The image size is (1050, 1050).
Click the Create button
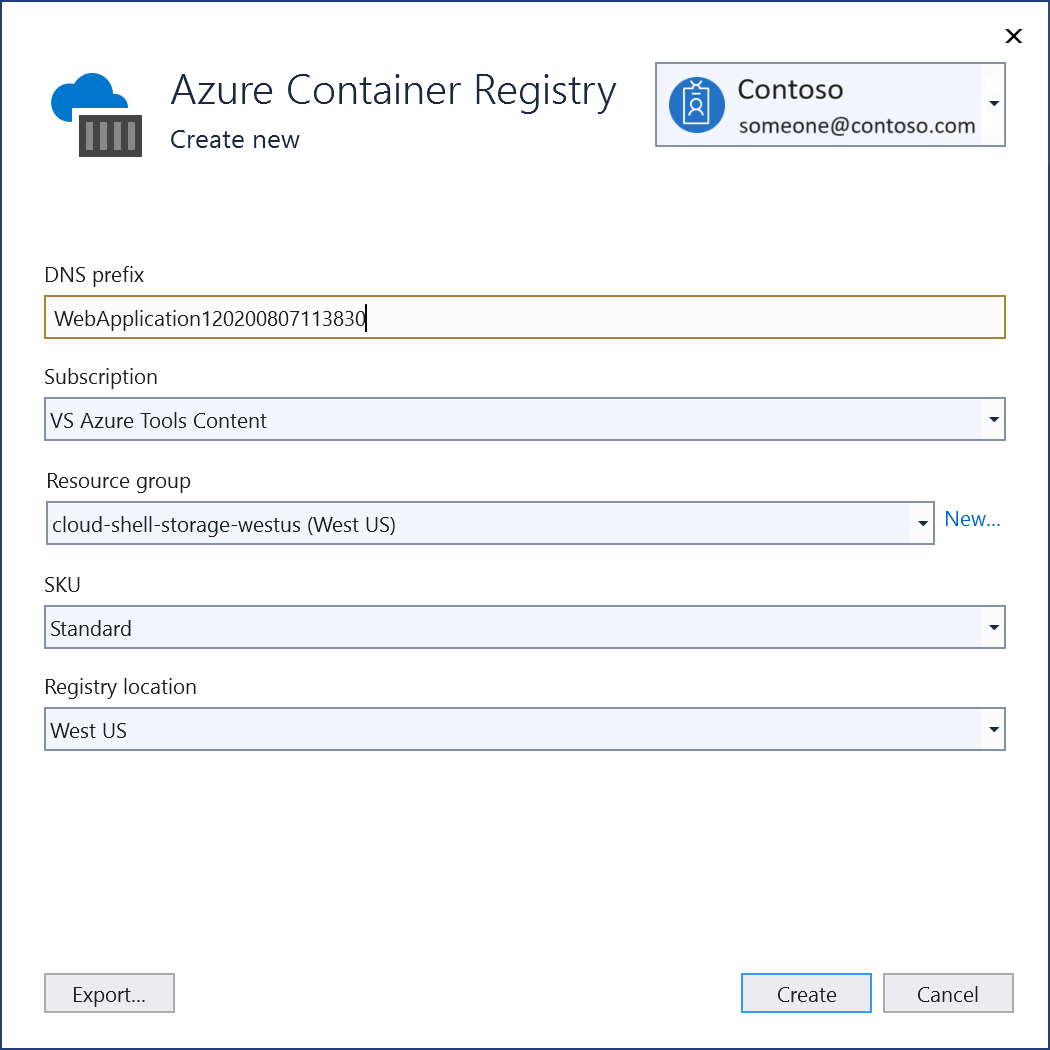pos(806,993)
